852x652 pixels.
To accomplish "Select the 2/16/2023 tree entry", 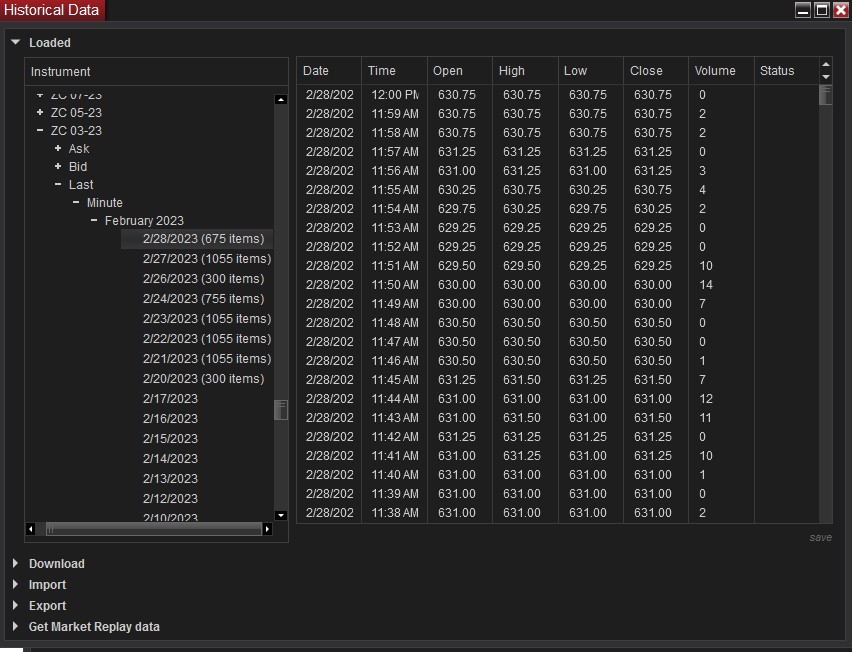I will point(170,419).
